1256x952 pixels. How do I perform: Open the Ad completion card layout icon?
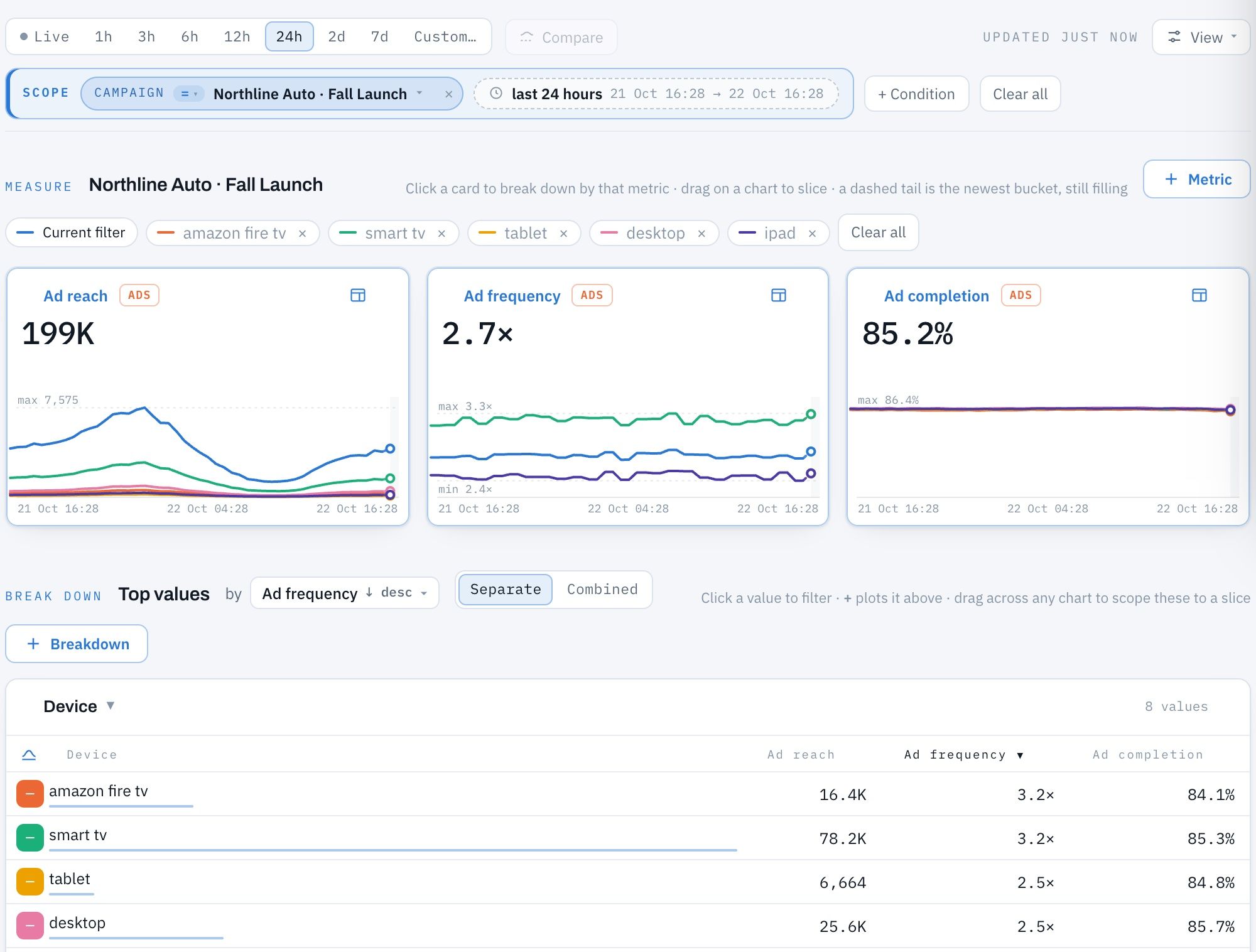click(x=1199, y=295)
